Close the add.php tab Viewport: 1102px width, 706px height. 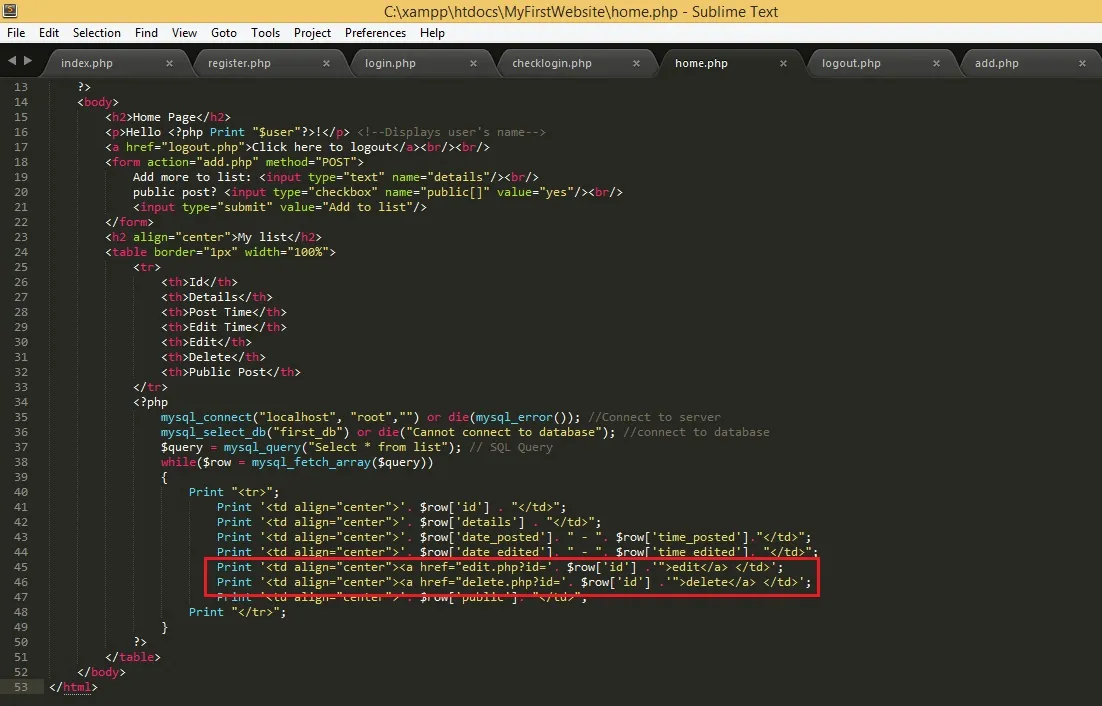pos(1082,63)
